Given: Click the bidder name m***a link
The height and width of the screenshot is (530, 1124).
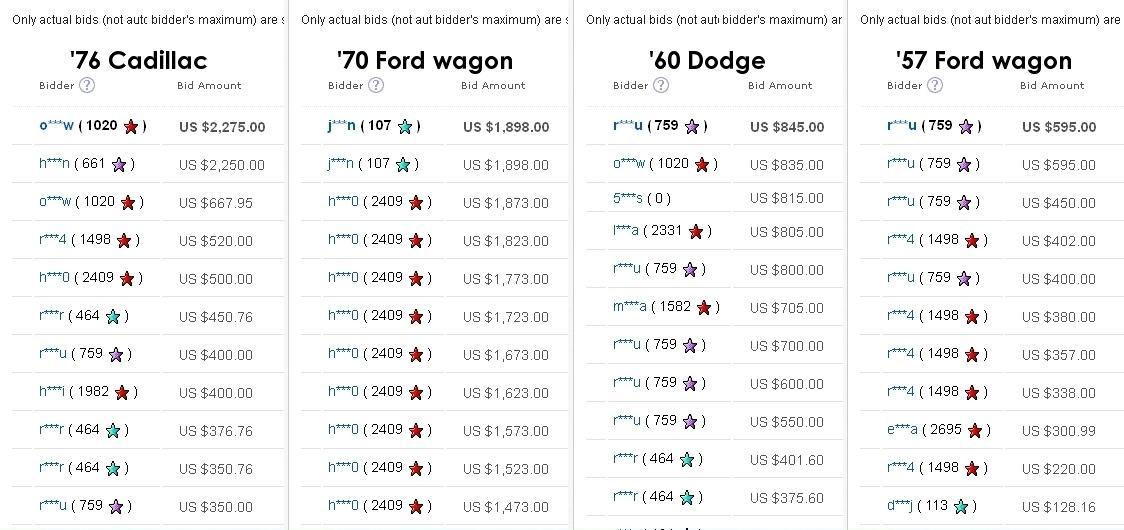Looking at the screenshot, I should pyautogui.click(x=630, y=307).
